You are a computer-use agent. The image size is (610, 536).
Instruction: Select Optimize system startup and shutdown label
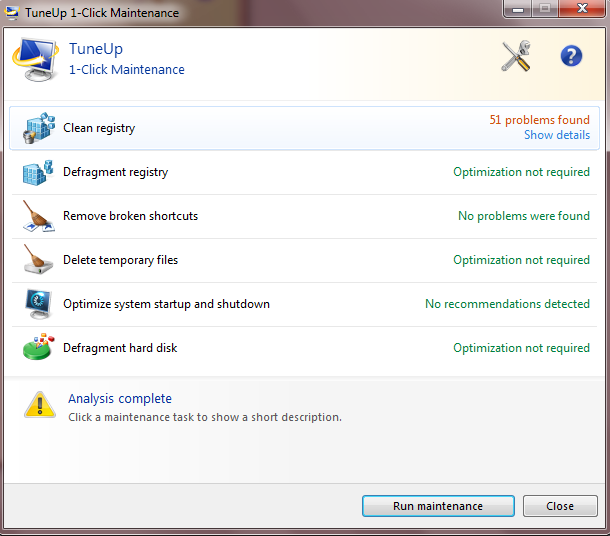167,304
